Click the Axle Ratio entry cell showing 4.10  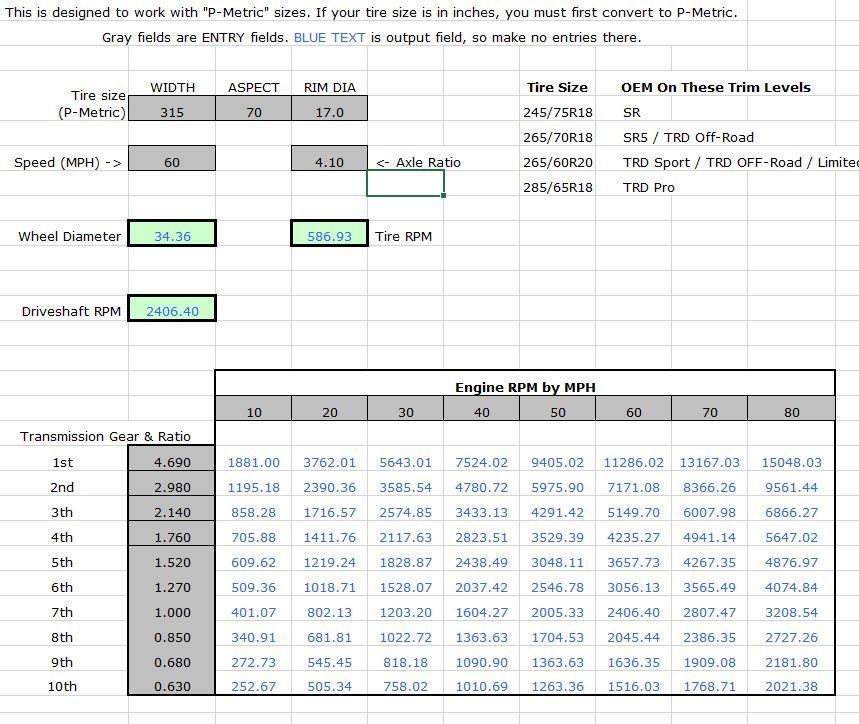329,162
